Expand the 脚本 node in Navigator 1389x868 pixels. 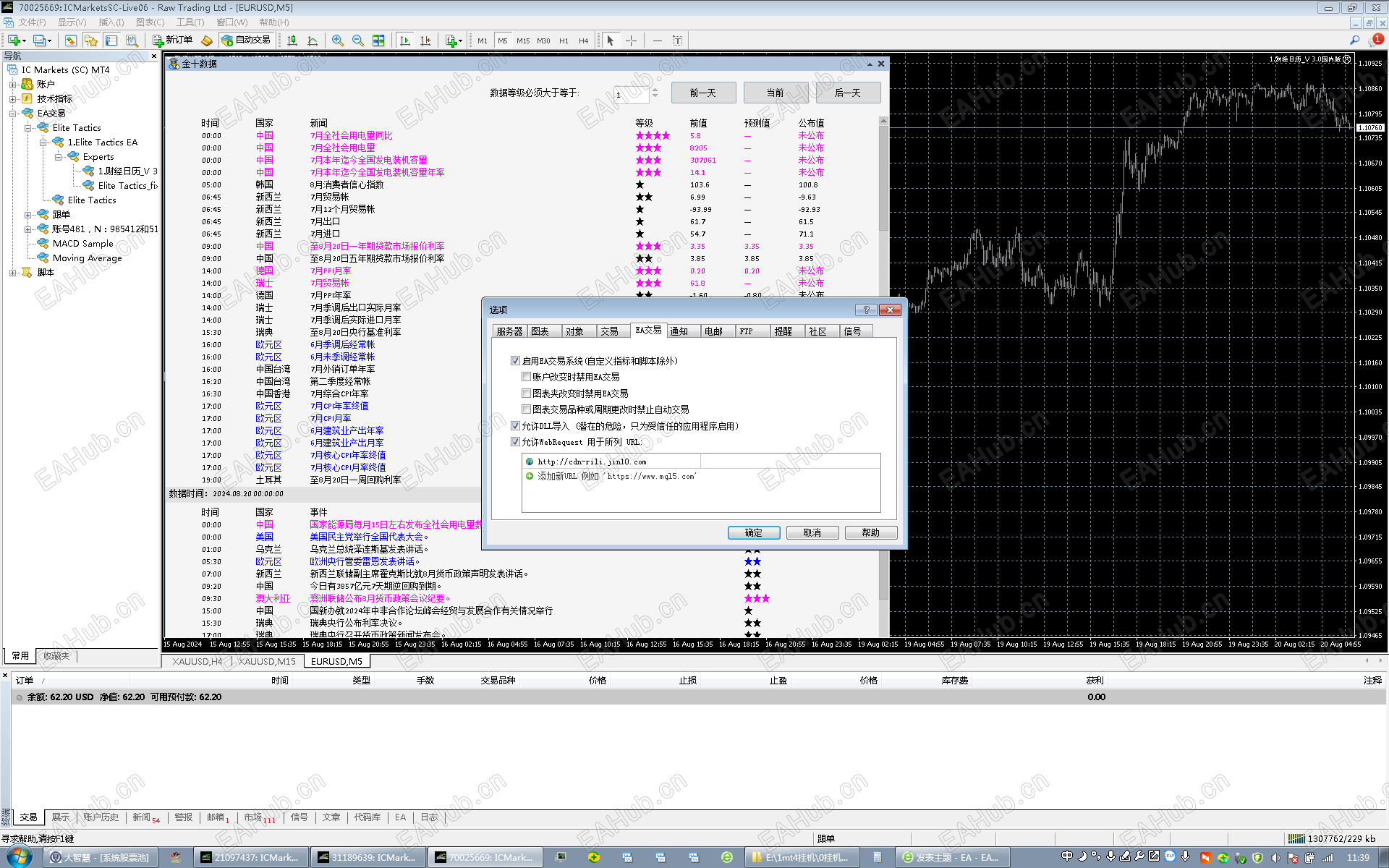[12, 273]
